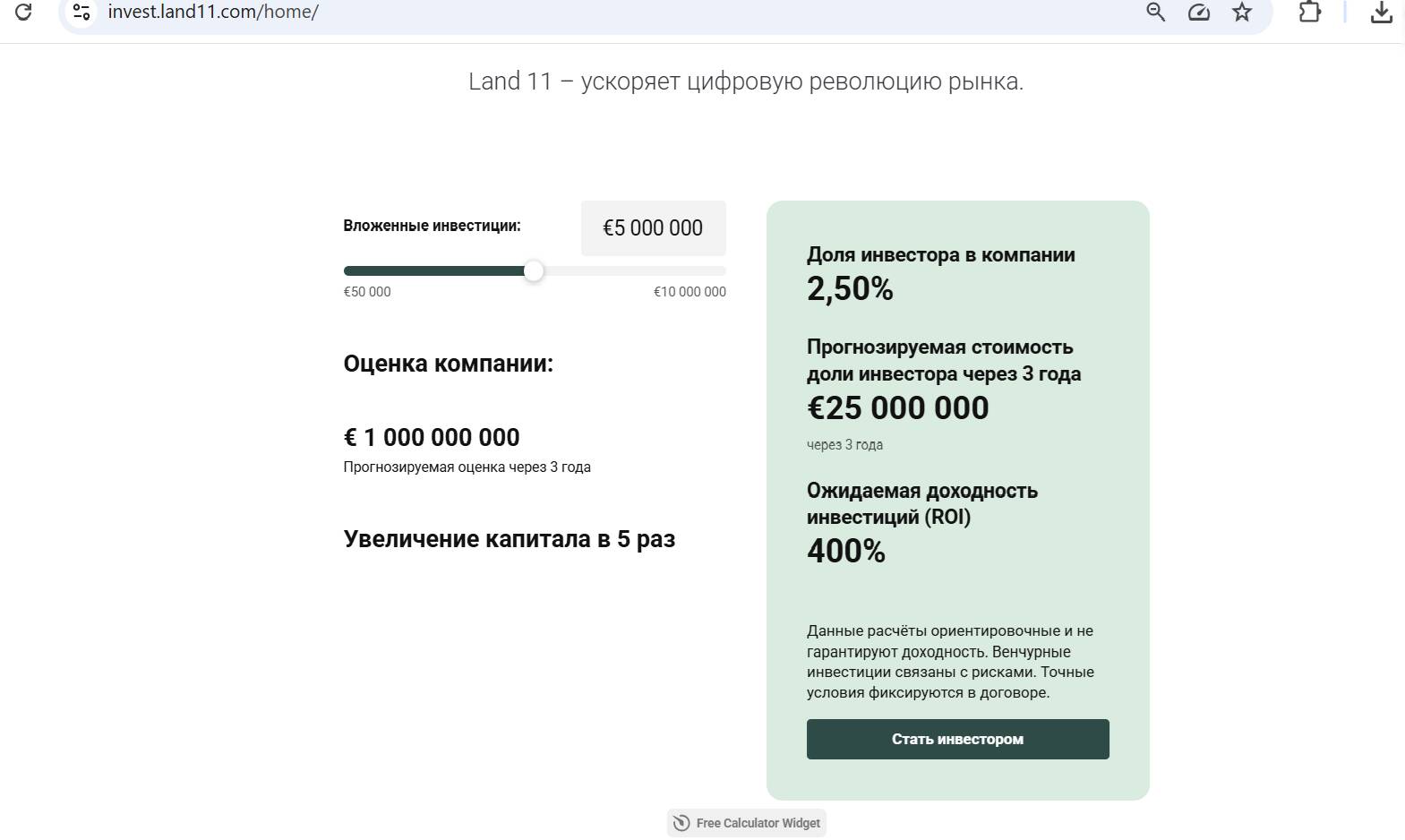Open the site information icon
The image size is (1405, 840).
81,12
